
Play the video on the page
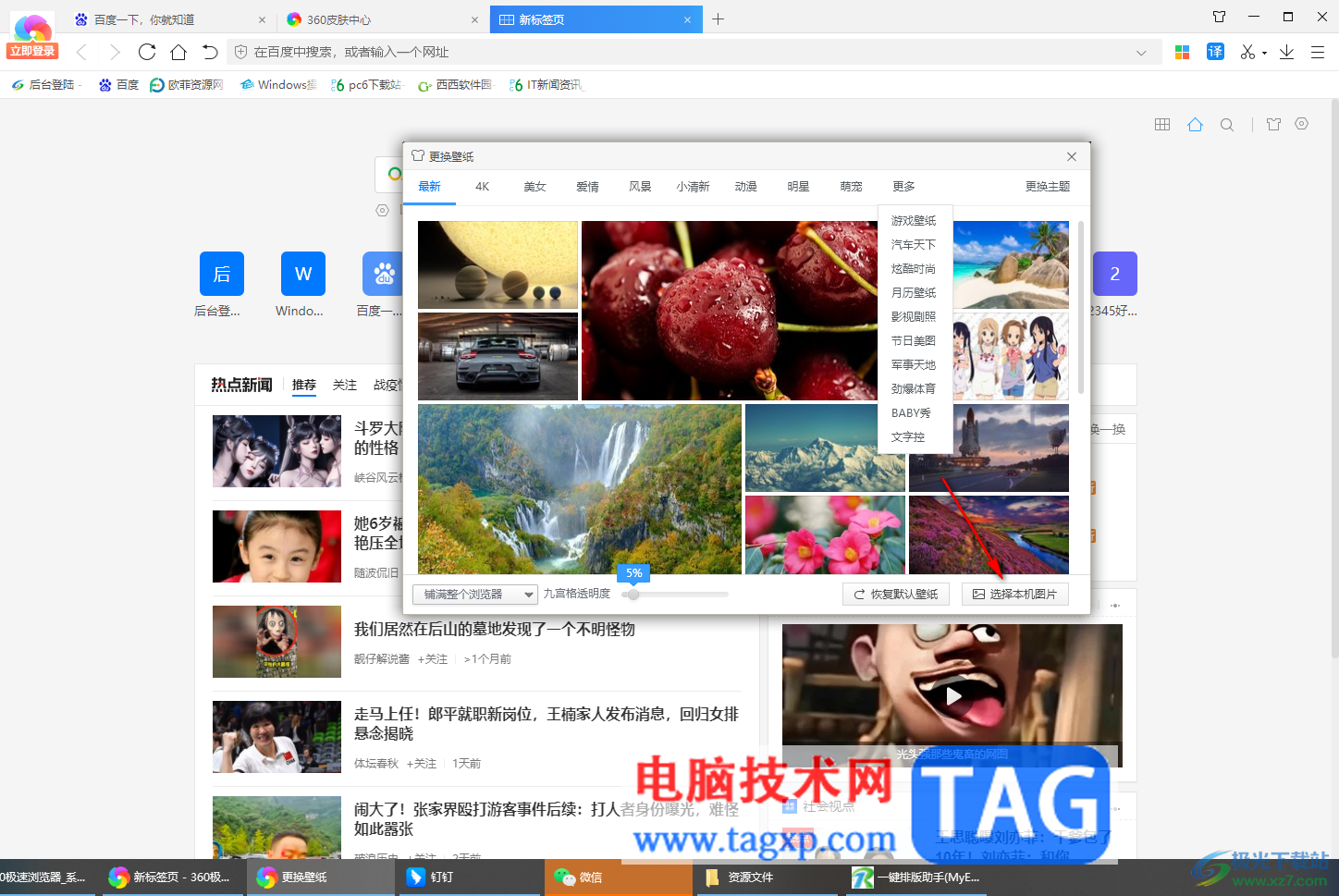(x=952, y=695)
